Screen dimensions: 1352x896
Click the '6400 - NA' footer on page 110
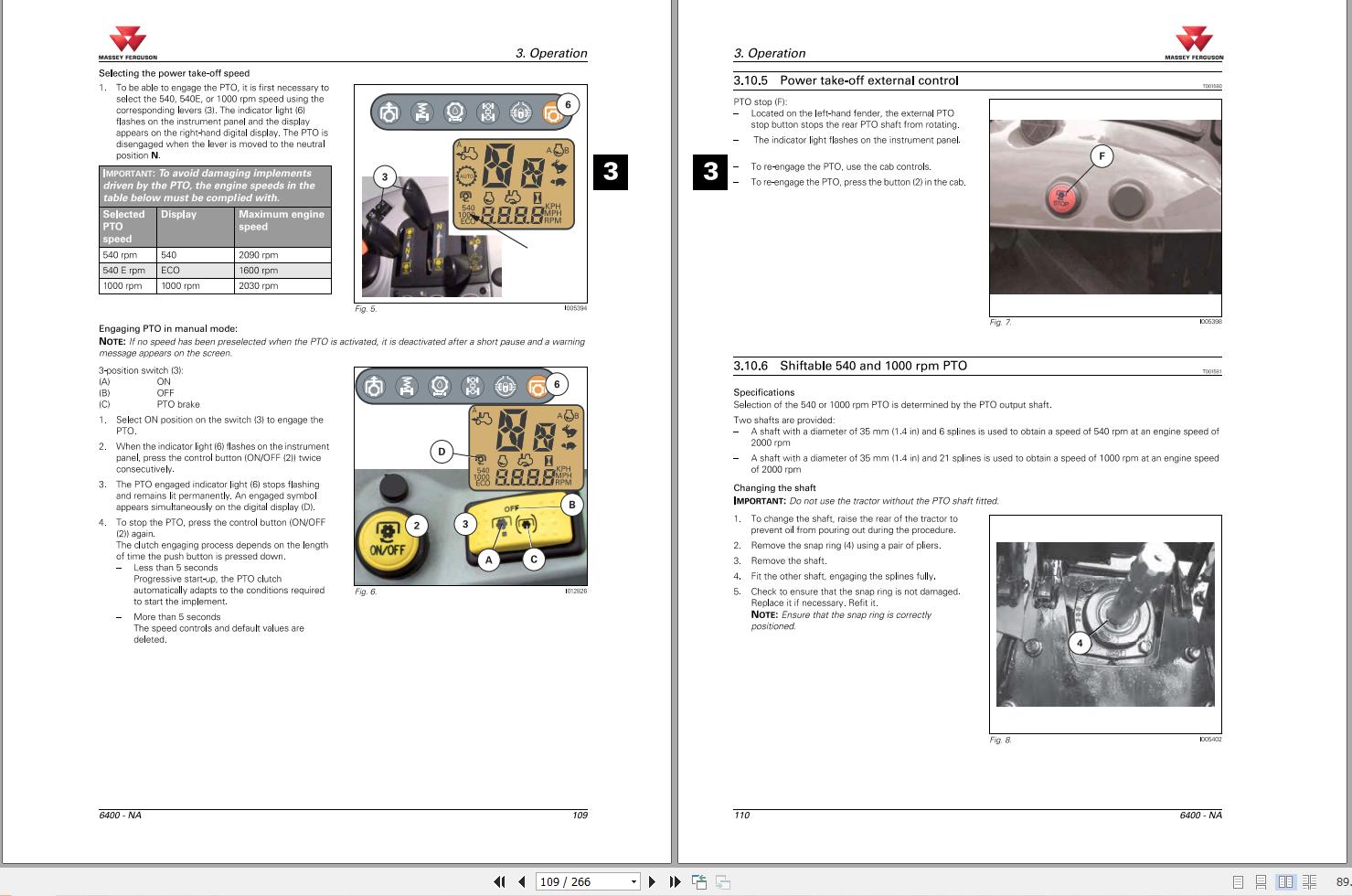(1200, 816)
